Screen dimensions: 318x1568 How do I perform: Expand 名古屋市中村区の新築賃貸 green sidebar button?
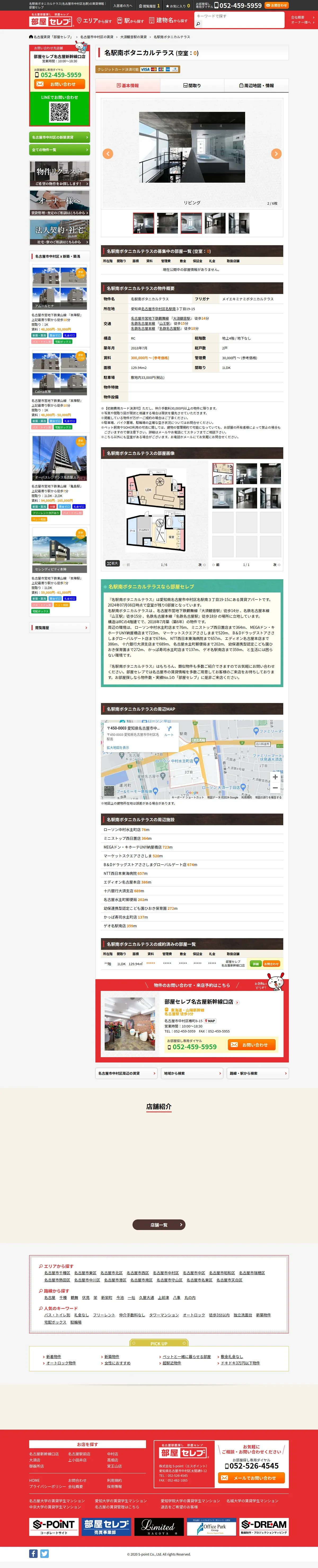pos(60,138)
